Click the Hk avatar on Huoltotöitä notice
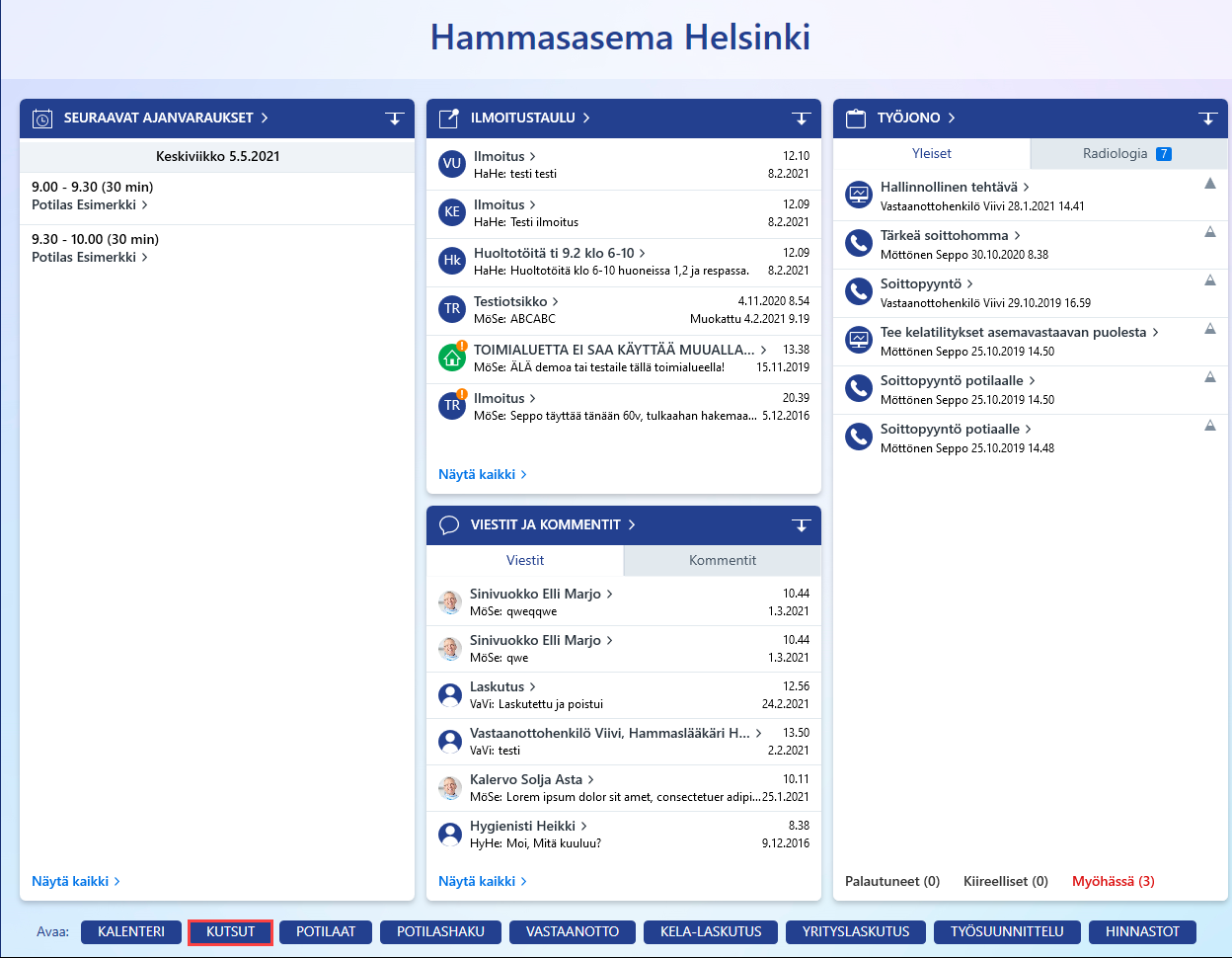 tap(452, 261)
